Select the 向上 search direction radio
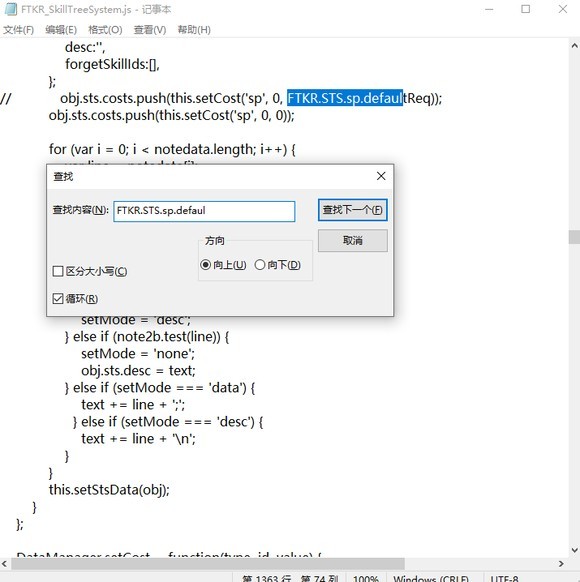 click(x=206, y=265)
